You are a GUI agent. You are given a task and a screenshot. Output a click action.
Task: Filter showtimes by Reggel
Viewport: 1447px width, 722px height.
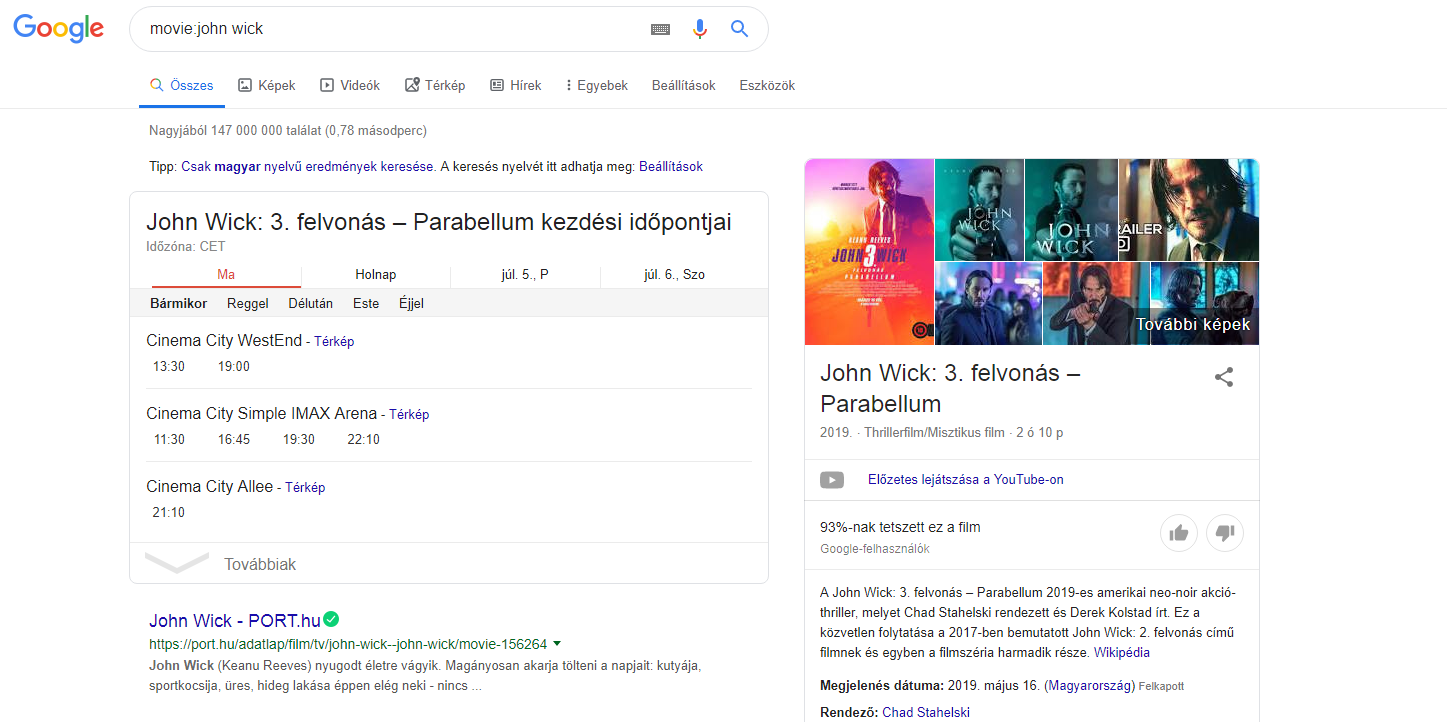click(248, 303)
